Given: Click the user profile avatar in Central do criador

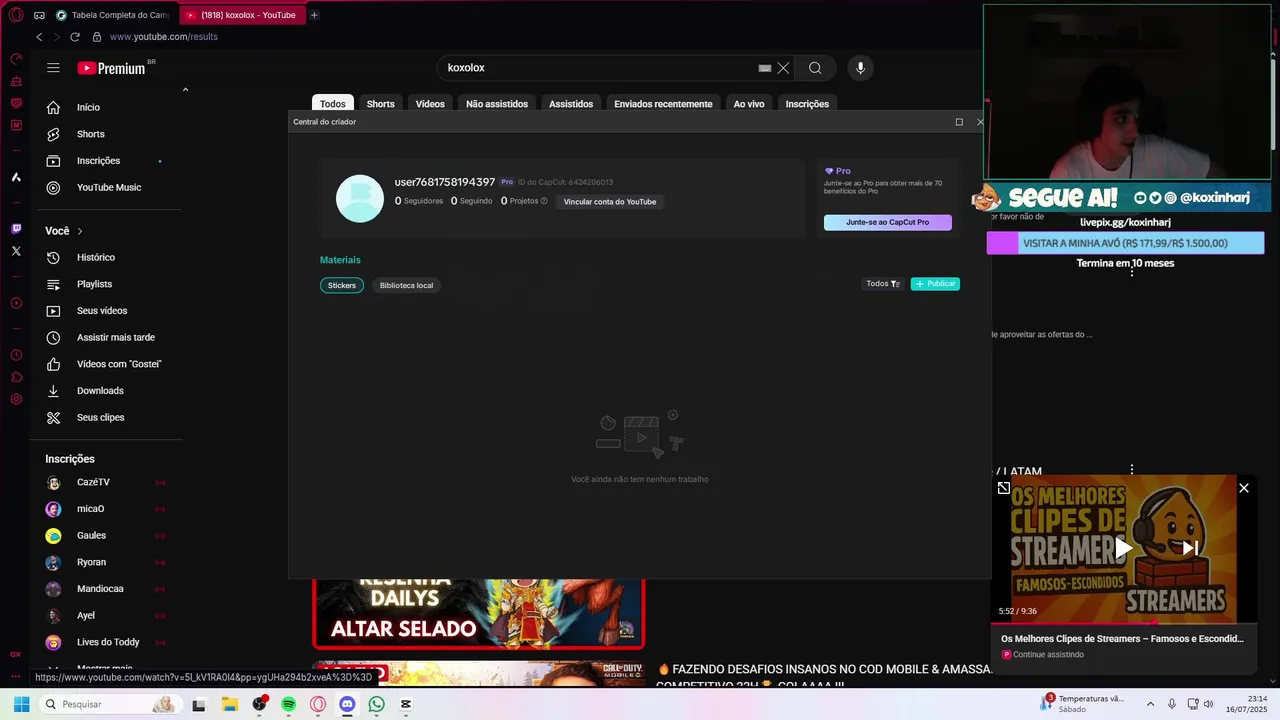Looking at the screenshot, I should 360,198.
